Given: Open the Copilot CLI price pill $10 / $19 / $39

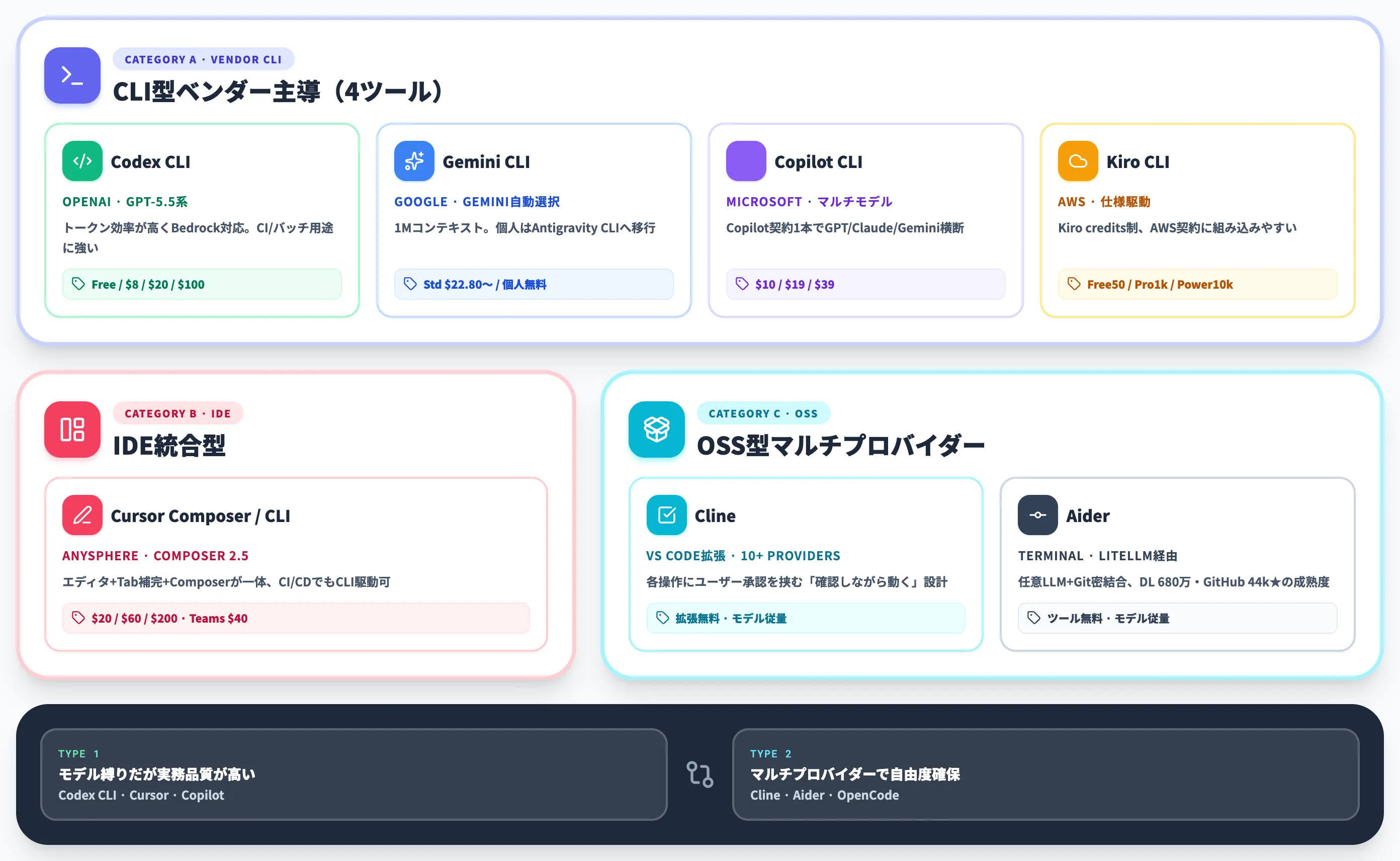Looking at the screenshot, I should pyautogui.click(x=865, y=284).
